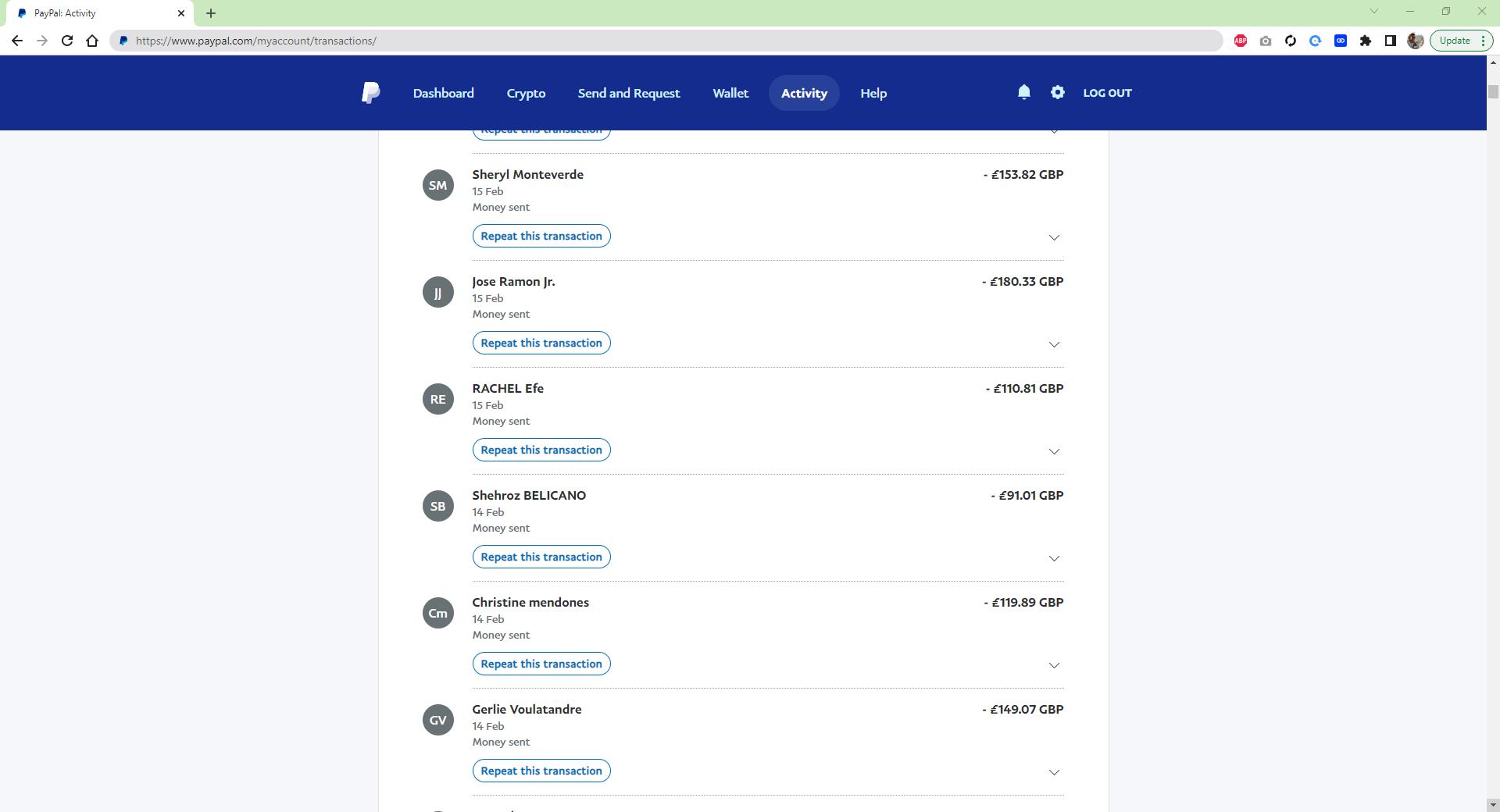Repeat the RACHEL Efe transaction

541,450
